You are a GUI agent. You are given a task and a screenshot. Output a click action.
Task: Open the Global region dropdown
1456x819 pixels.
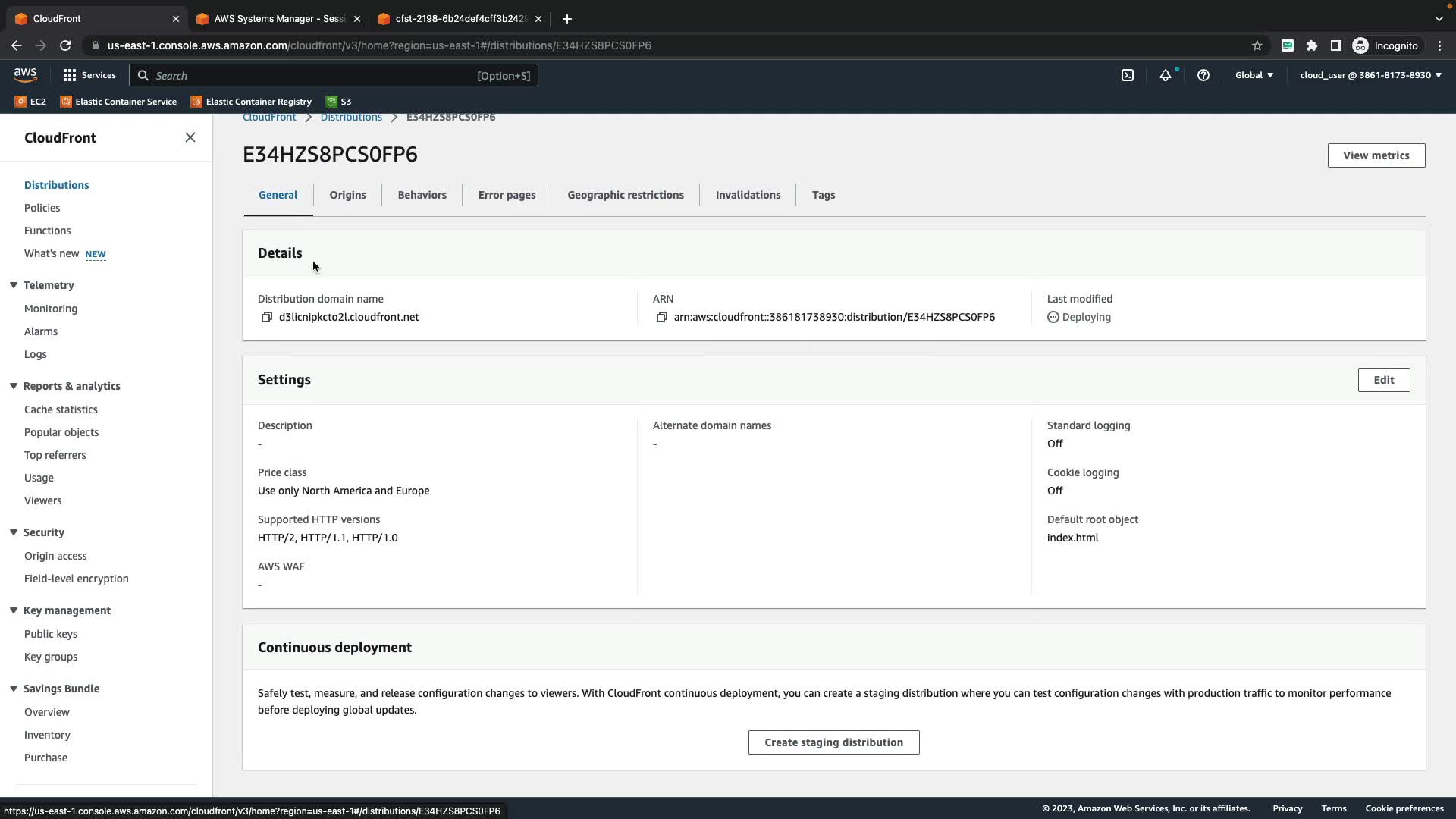click(x=1254, y=75)
